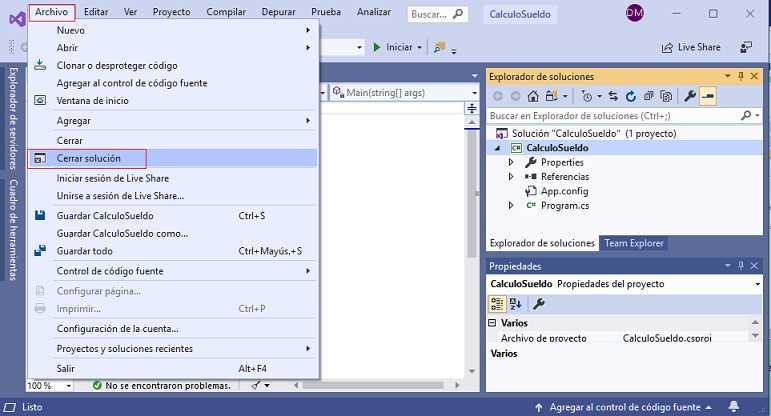771x416 pixels.
Task: Click property pages wrench in Propiedades
Action: point(539,304)
